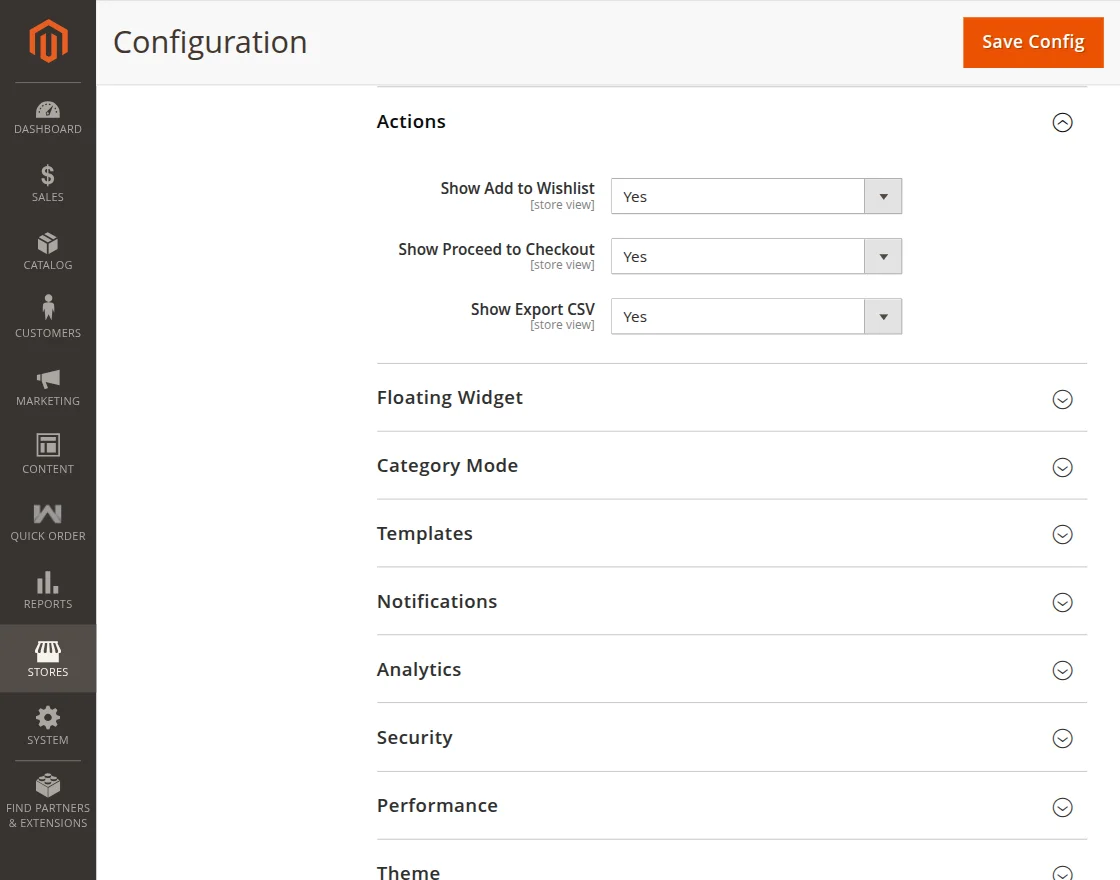Click the Category Mode heading text

click(x=447, y=466)
